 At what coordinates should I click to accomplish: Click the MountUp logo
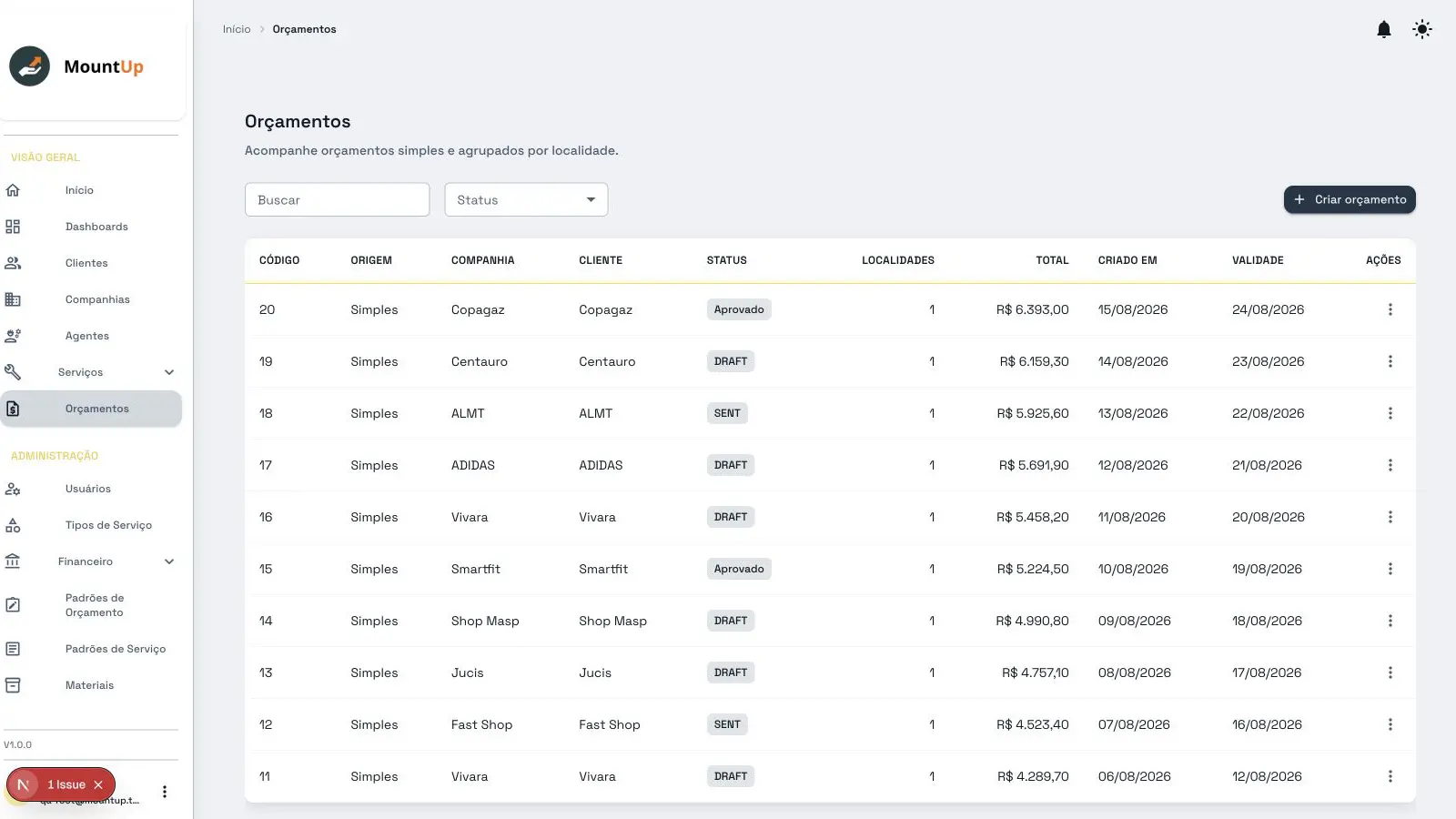tap(76, 66)
